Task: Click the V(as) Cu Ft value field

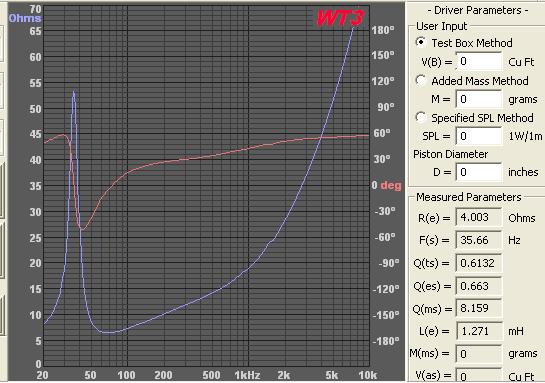Action: click(x=479, y=375)
